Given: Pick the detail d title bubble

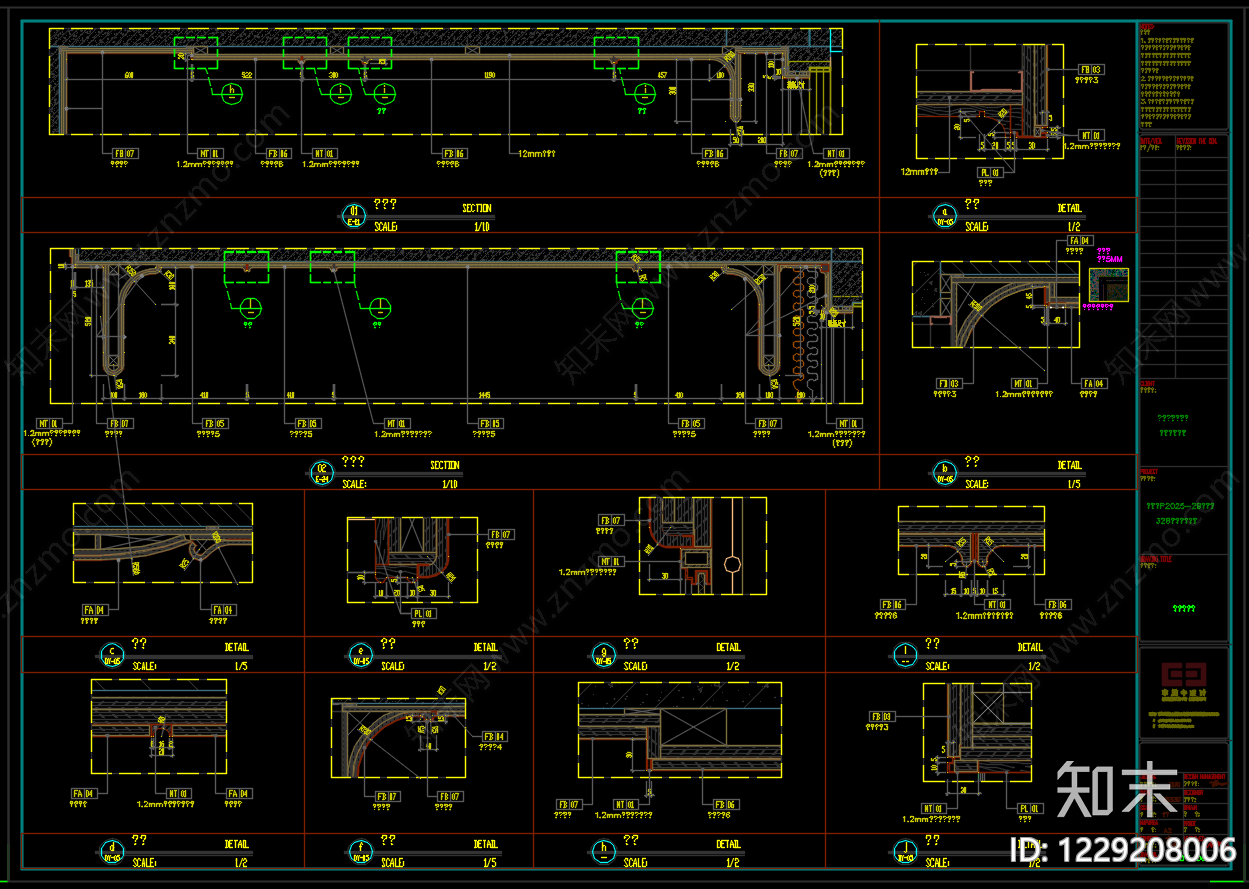Looking at the screenshot, I should coord(111,851).
